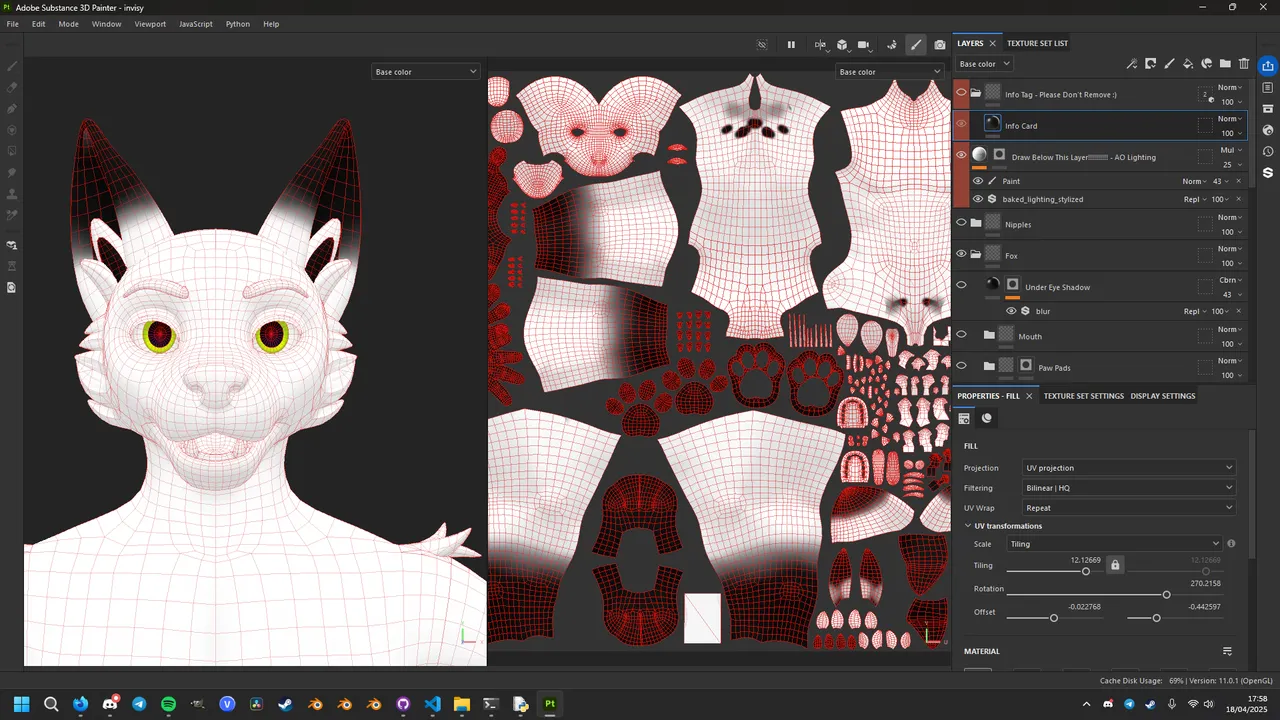Click the delete layer trash icon
This screenshot has width=1280, height=720.
1244,64
